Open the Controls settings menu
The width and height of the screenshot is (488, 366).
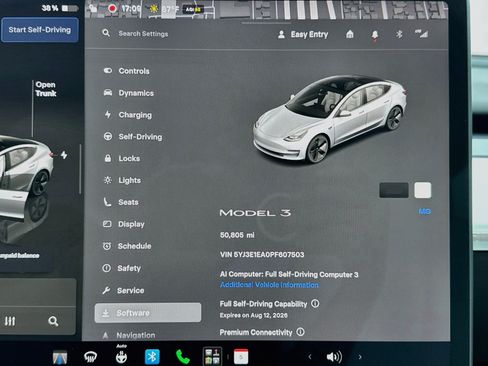127,71
